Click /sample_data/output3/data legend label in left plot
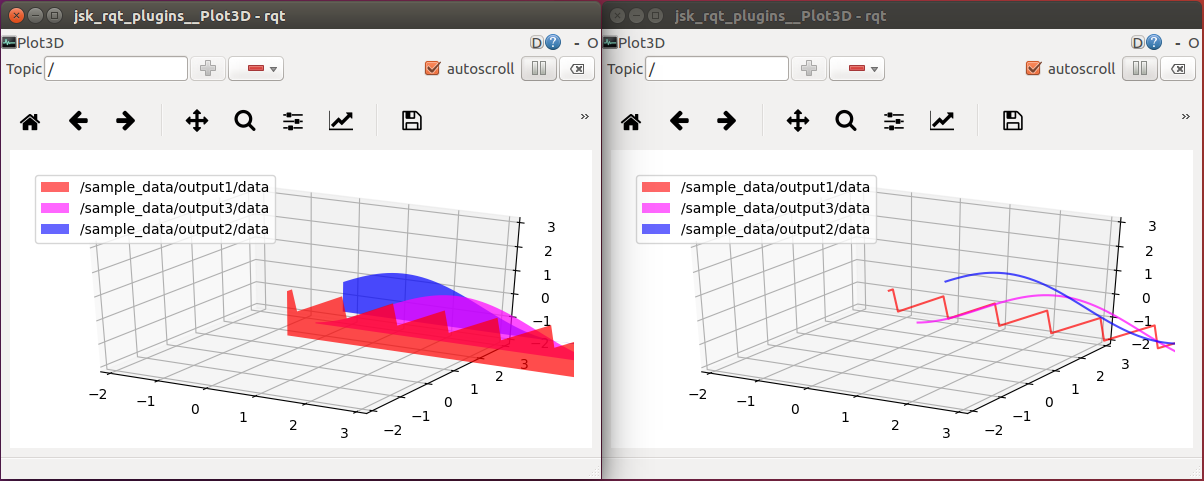1204x481 pixels. point(174,208)
